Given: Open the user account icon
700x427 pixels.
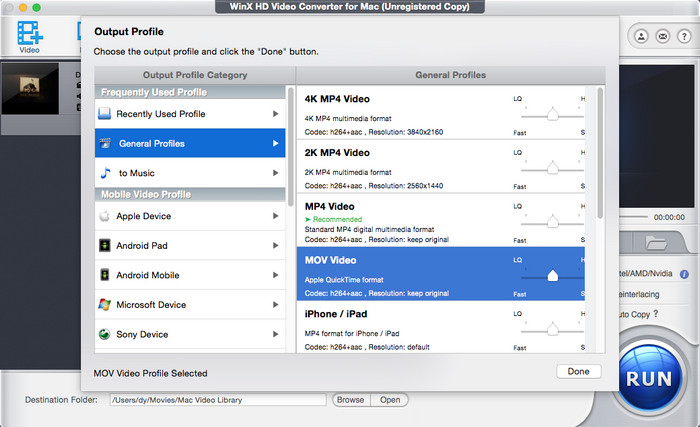Looking at the screenshot, I should [x=641, y=36].
